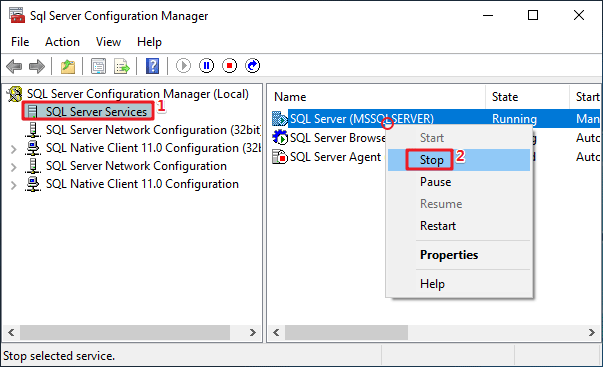Select SQL Server Network Configuration (32bit) node

pos(153,130)
